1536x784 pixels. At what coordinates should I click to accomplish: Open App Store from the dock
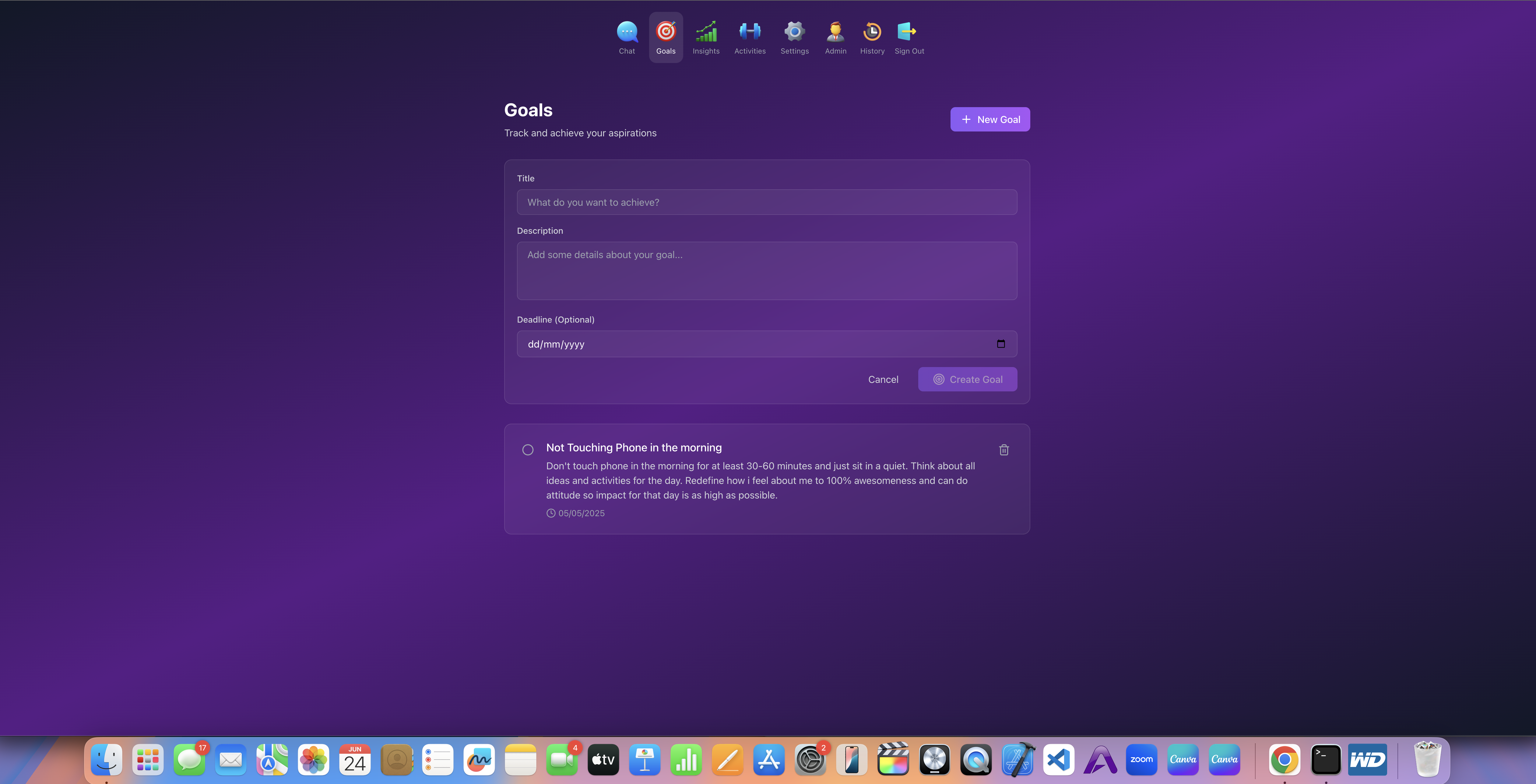point(768,759)
